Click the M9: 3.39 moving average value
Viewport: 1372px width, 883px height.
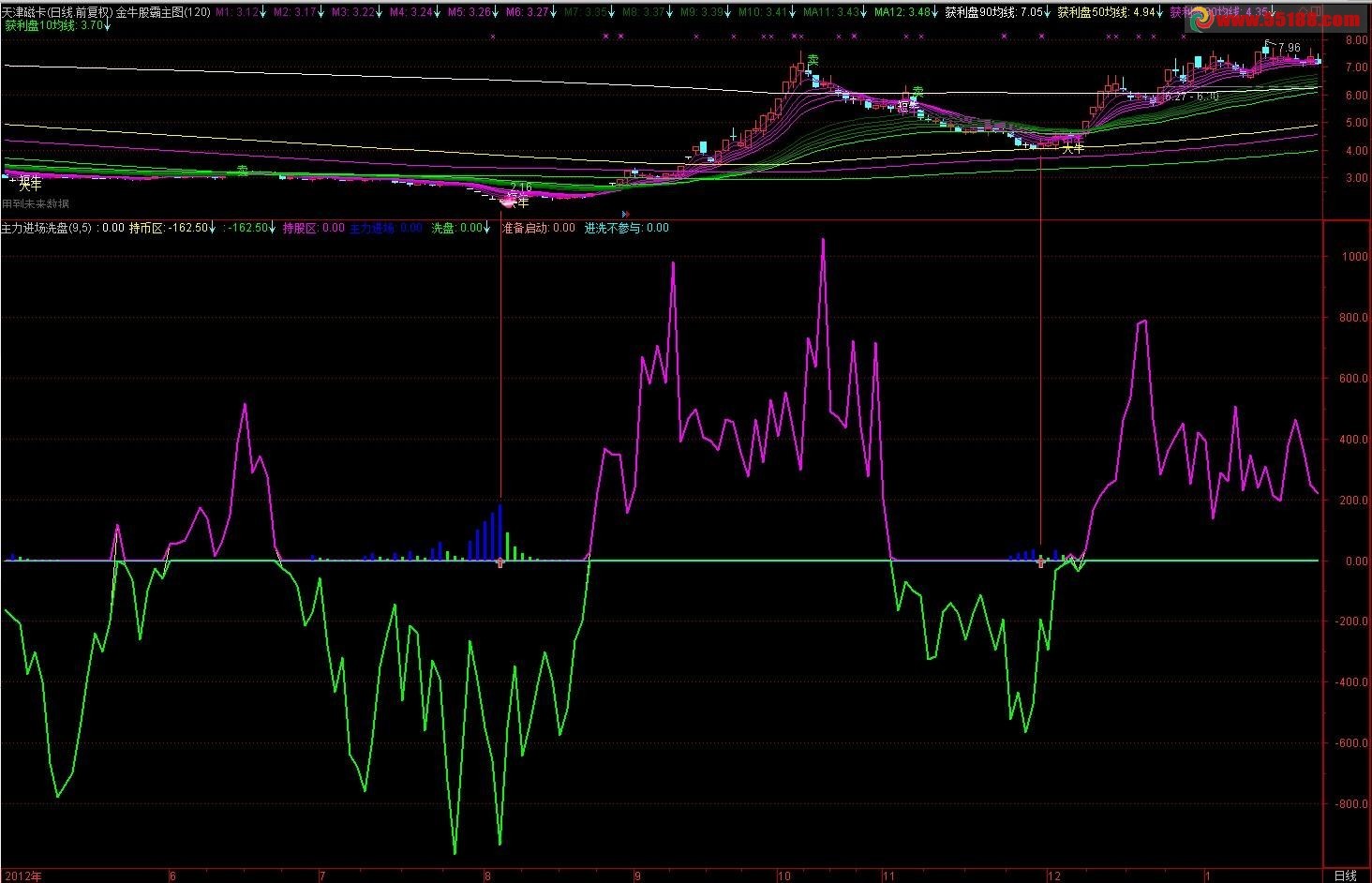(702, 13)
